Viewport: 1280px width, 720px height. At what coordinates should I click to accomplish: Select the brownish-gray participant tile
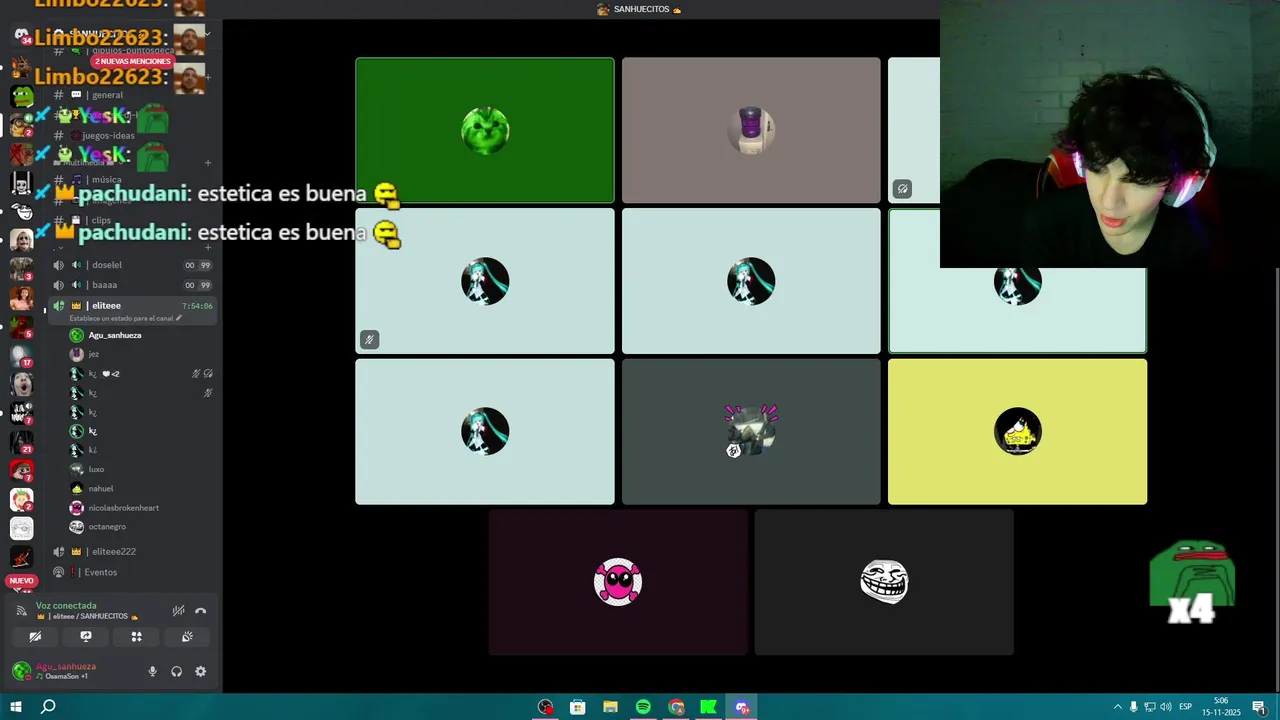tap(751, 130)
